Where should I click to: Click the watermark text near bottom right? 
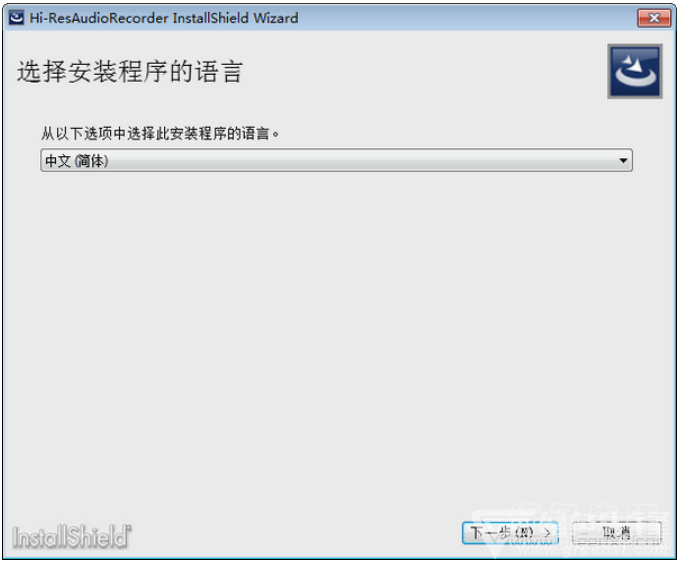click(x=593, y=549)
